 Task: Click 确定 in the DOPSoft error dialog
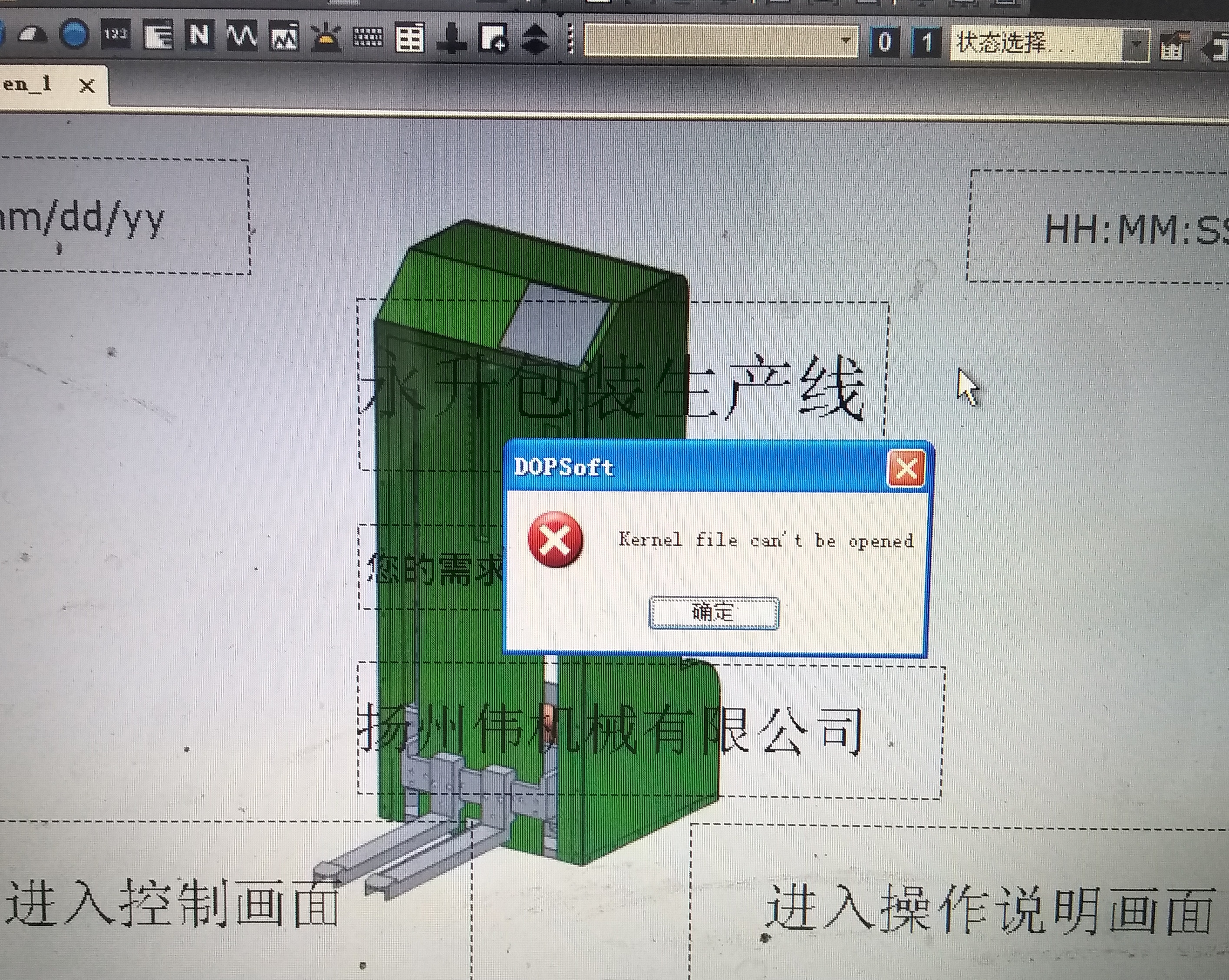(x=714, y=613)
